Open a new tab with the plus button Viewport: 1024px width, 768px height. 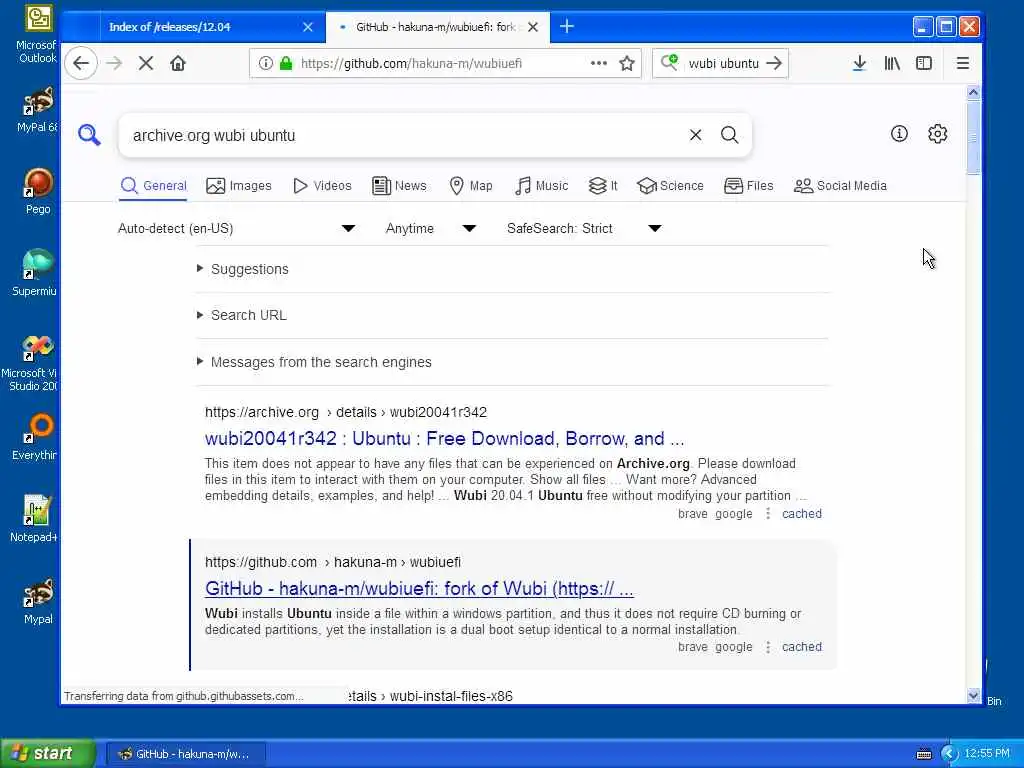(x=567, y=27)
